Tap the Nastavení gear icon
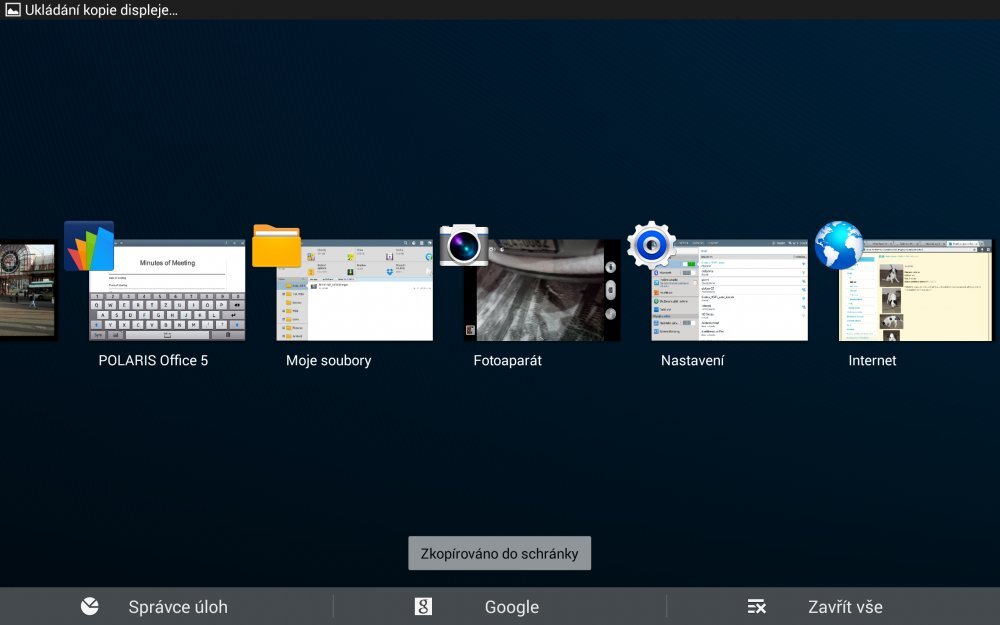 [x=651, y=246]
